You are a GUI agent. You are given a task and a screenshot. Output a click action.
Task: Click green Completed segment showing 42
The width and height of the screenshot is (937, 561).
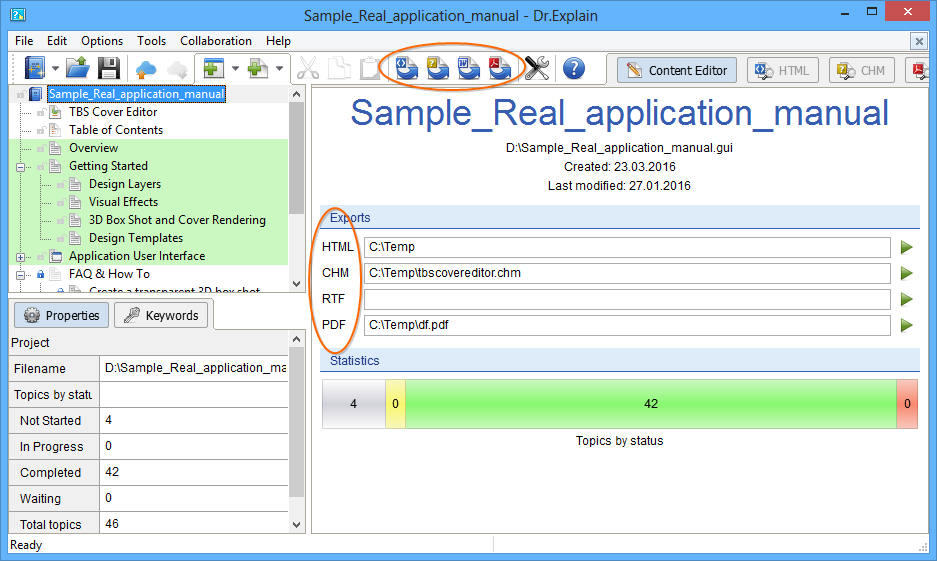(x=651, y=404)
